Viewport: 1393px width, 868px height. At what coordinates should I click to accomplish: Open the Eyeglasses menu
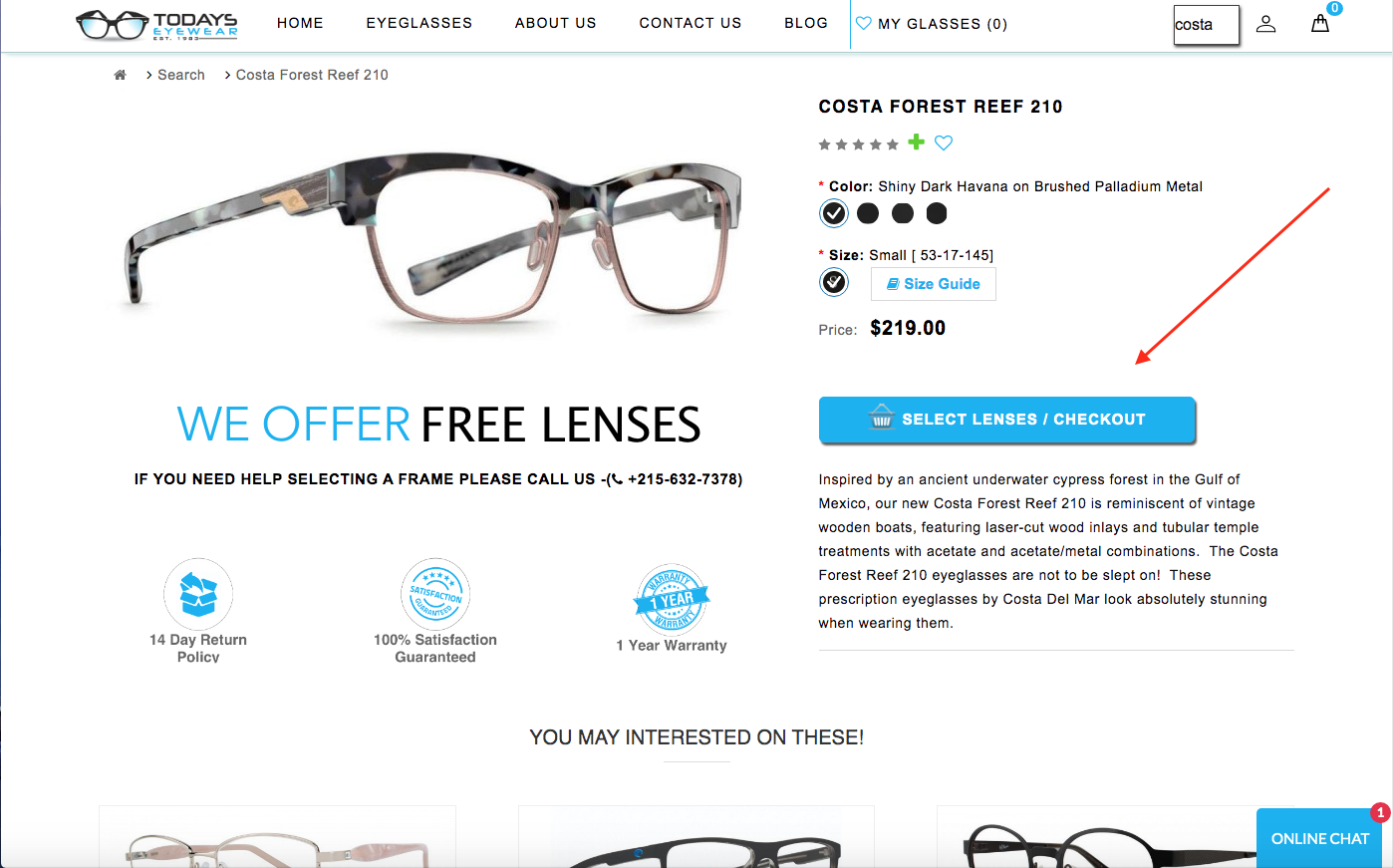click(419, 23)
